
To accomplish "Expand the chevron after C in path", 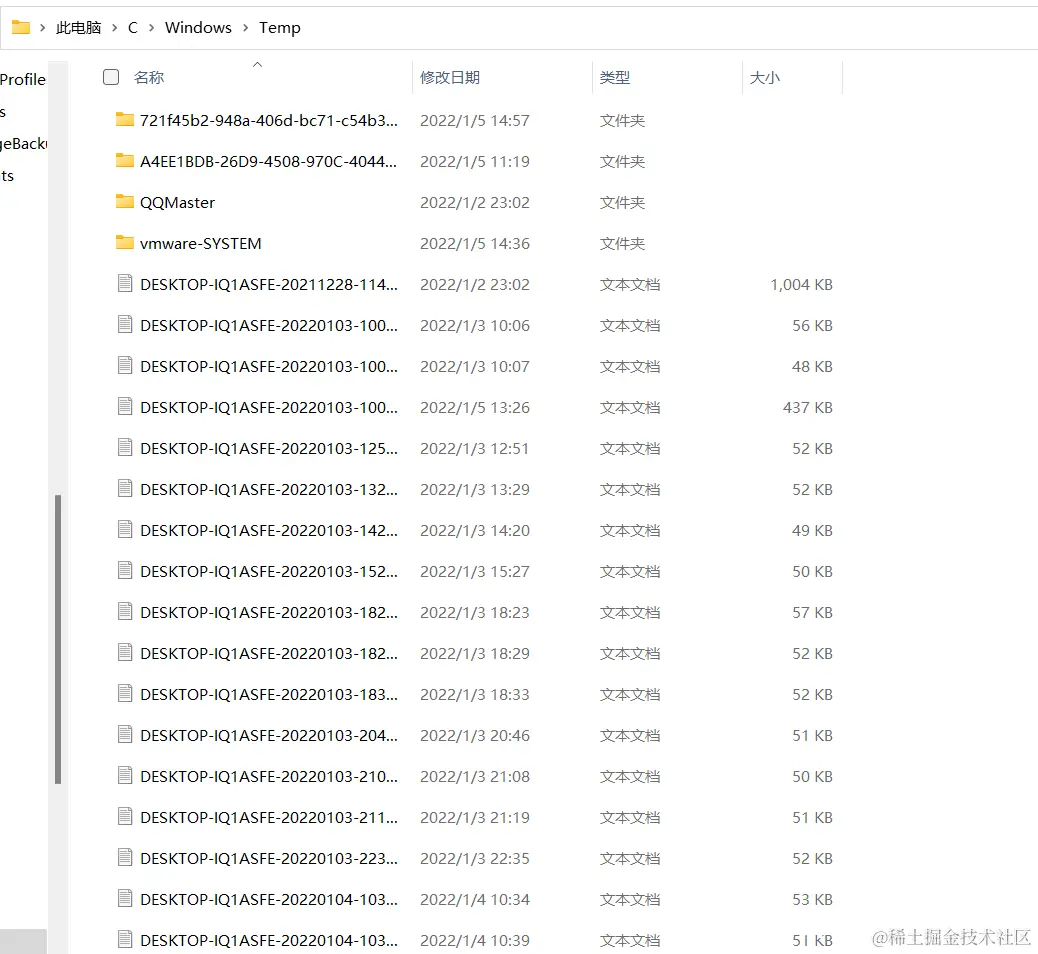I will 152,28.
